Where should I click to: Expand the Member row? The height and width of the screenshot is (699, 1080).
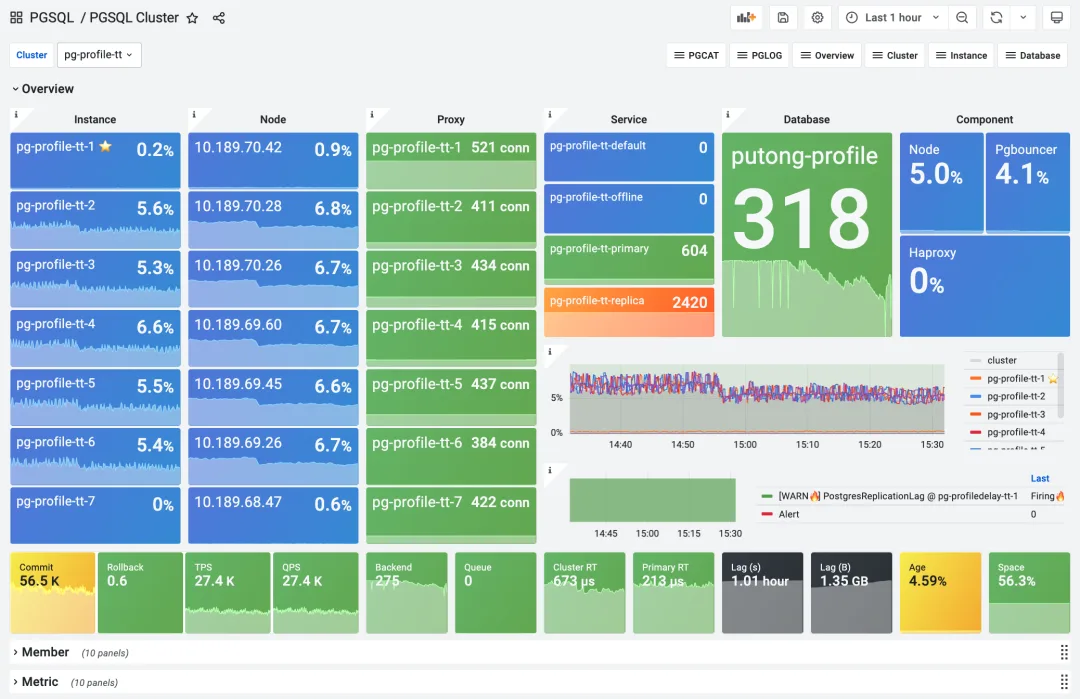point(45,652)
